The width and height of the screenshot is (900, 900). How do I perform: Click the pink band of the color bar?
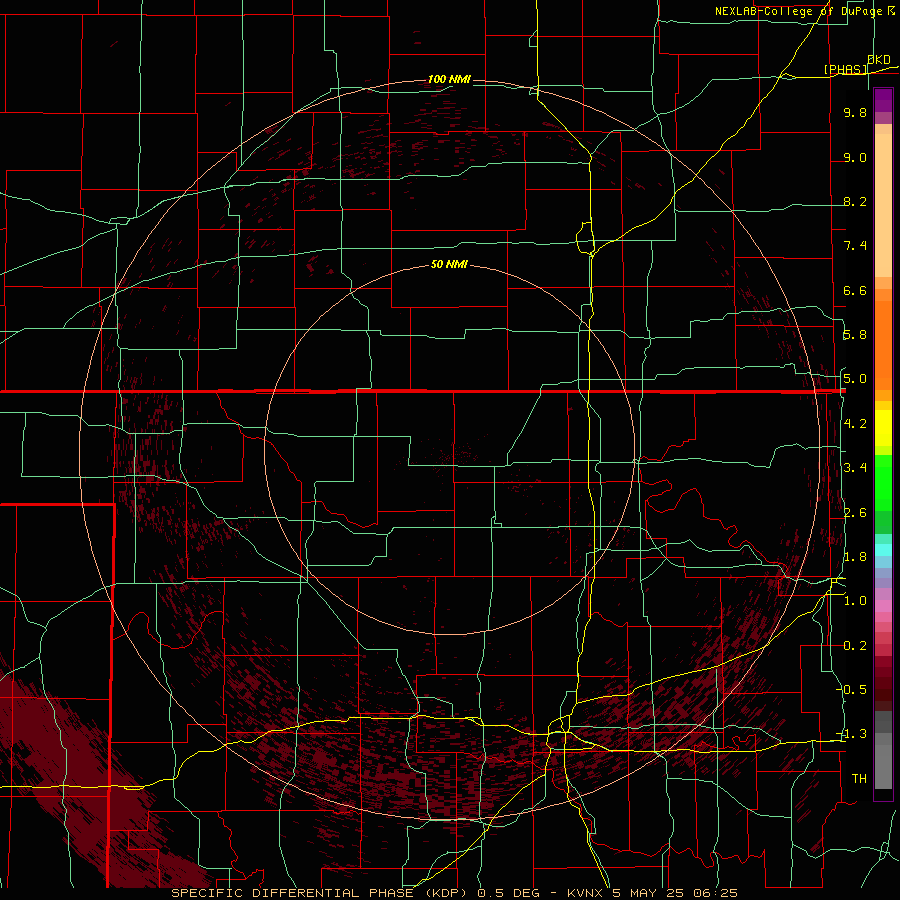[x=883, y=606]
